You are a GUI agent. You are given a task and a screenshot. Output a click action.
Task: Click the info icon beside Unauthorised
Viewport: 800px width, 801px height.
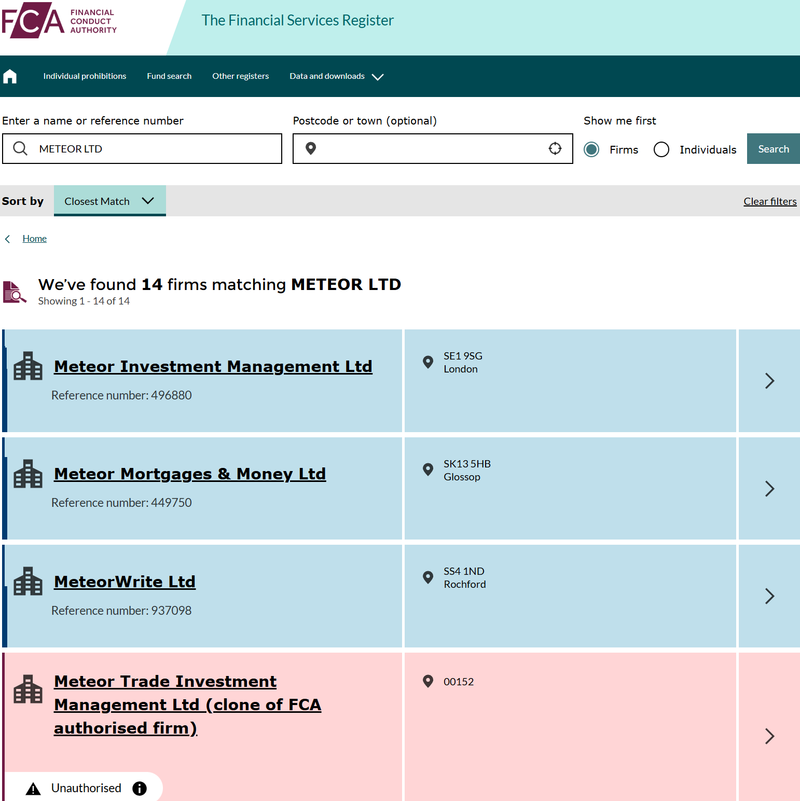pyautogui.click(x=139, y=788)
